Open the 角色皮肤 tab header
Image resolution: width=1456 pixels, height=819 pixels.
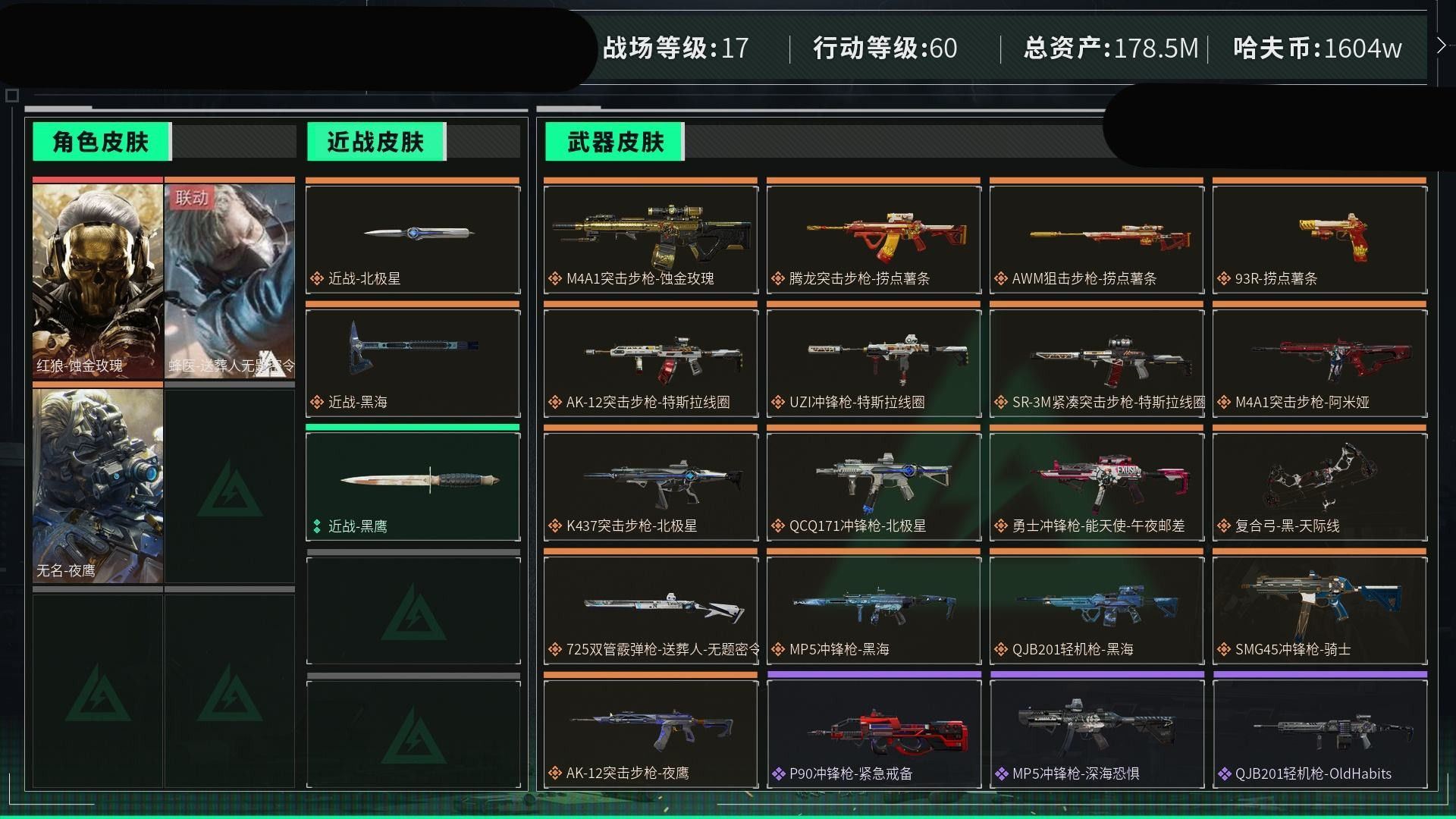[x=102, y=142]
